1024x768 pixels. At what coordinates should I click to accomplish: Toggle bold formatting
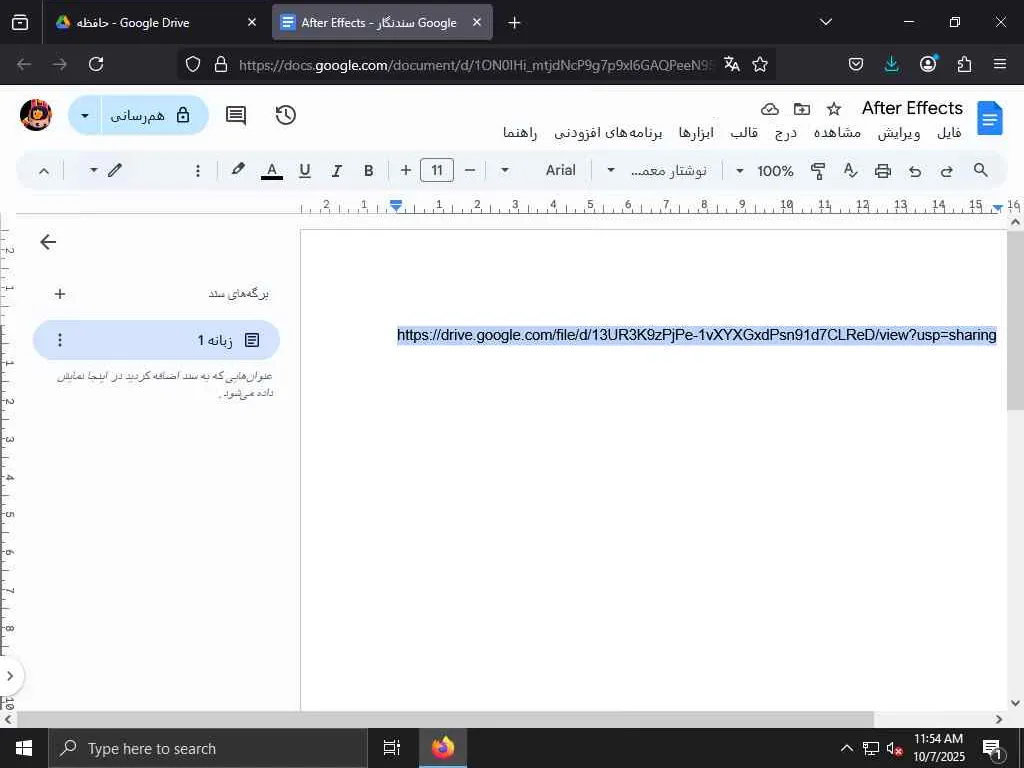pos(368,171)
